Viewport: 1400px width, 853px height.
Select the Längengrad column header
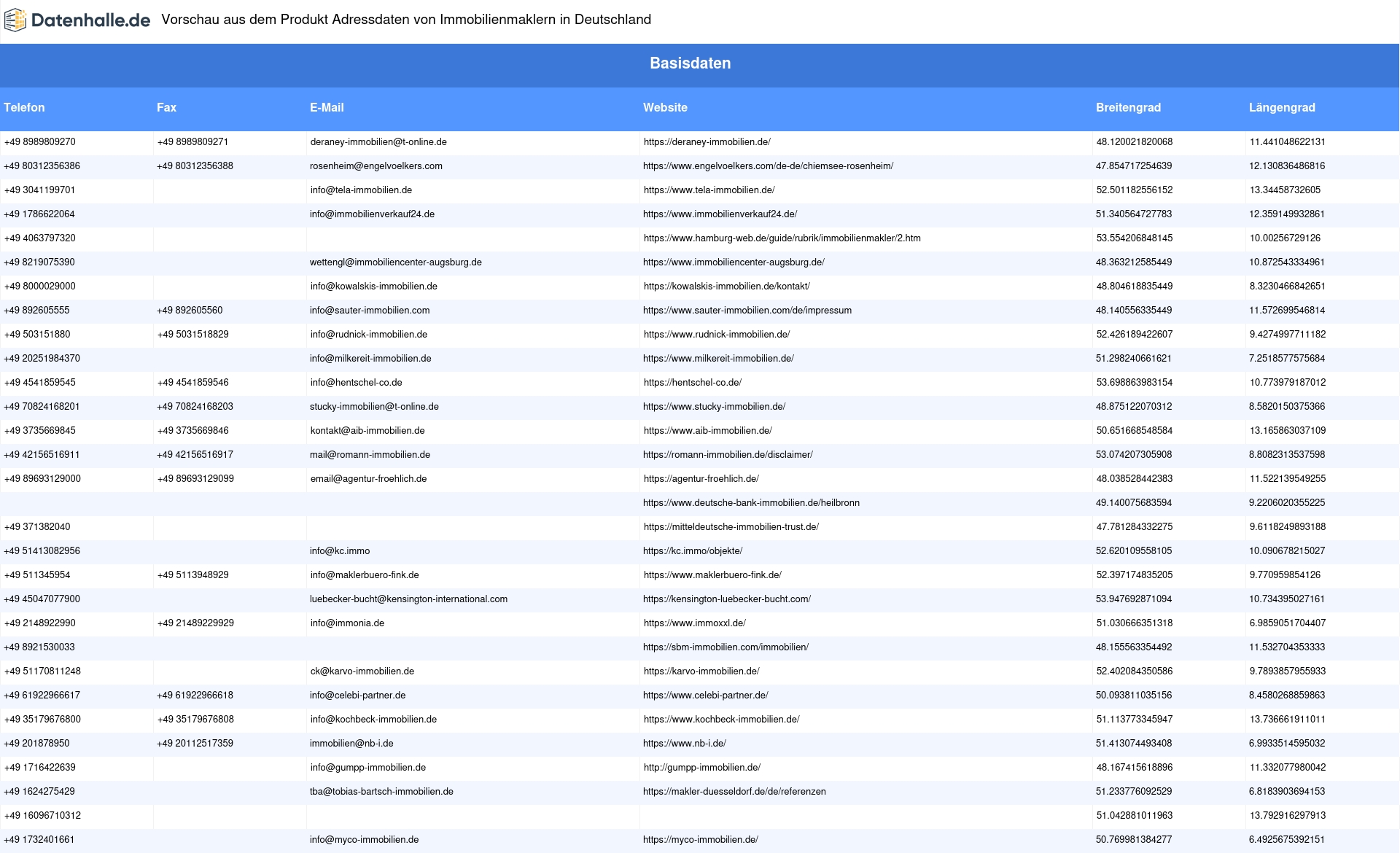[x=1282, y=108]
